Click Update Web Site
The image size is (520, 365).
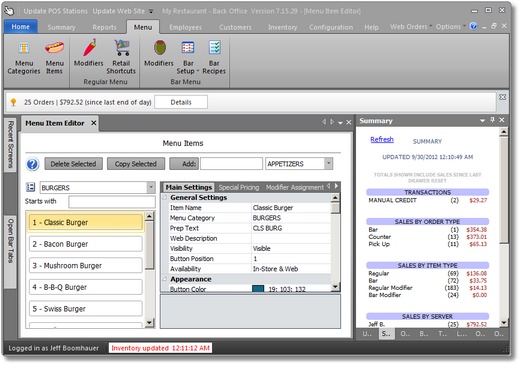click(119, 11)
